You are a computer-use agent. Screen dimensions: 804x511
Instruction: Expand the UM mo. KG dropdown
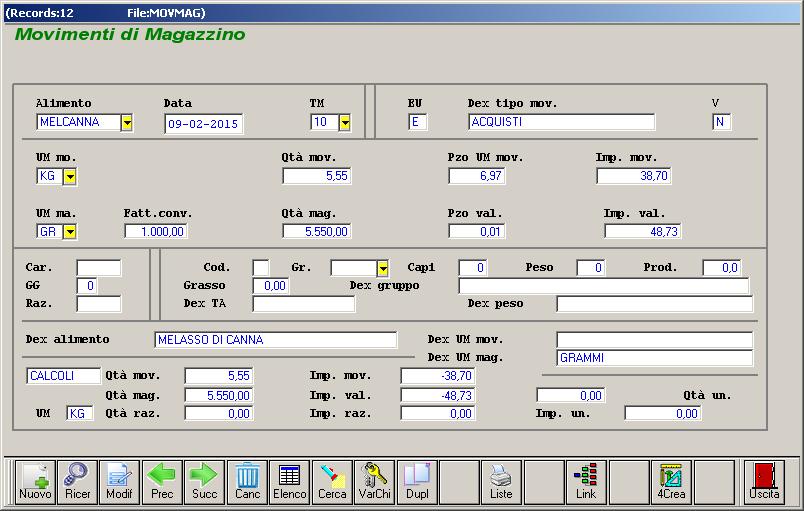pos(70,176)
